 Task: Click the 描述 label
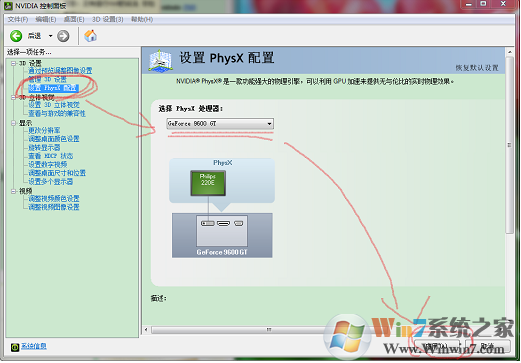[x=158, y=298]
